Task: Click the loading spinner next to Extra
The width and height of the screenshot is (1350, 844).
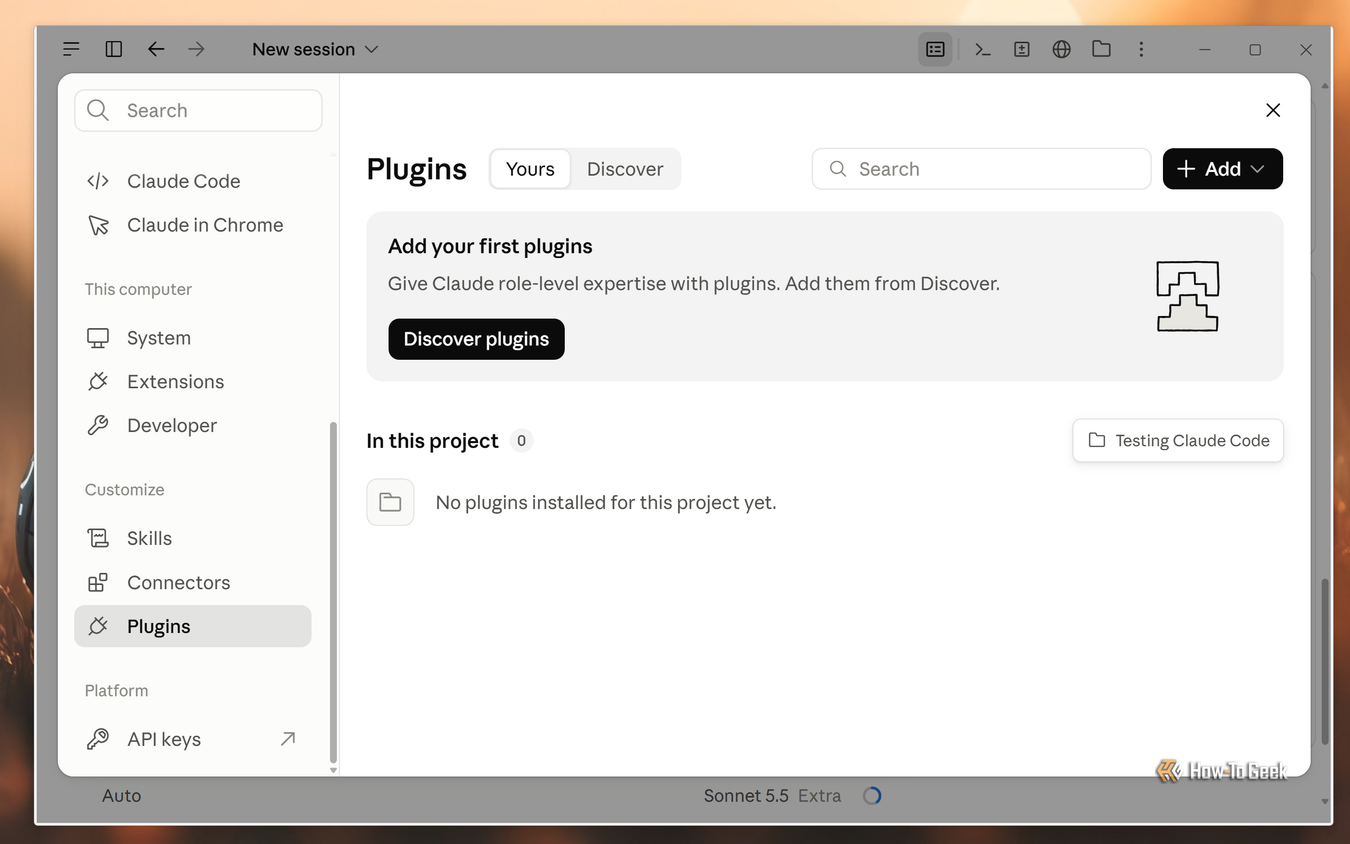Action: (x=872, y=796)
